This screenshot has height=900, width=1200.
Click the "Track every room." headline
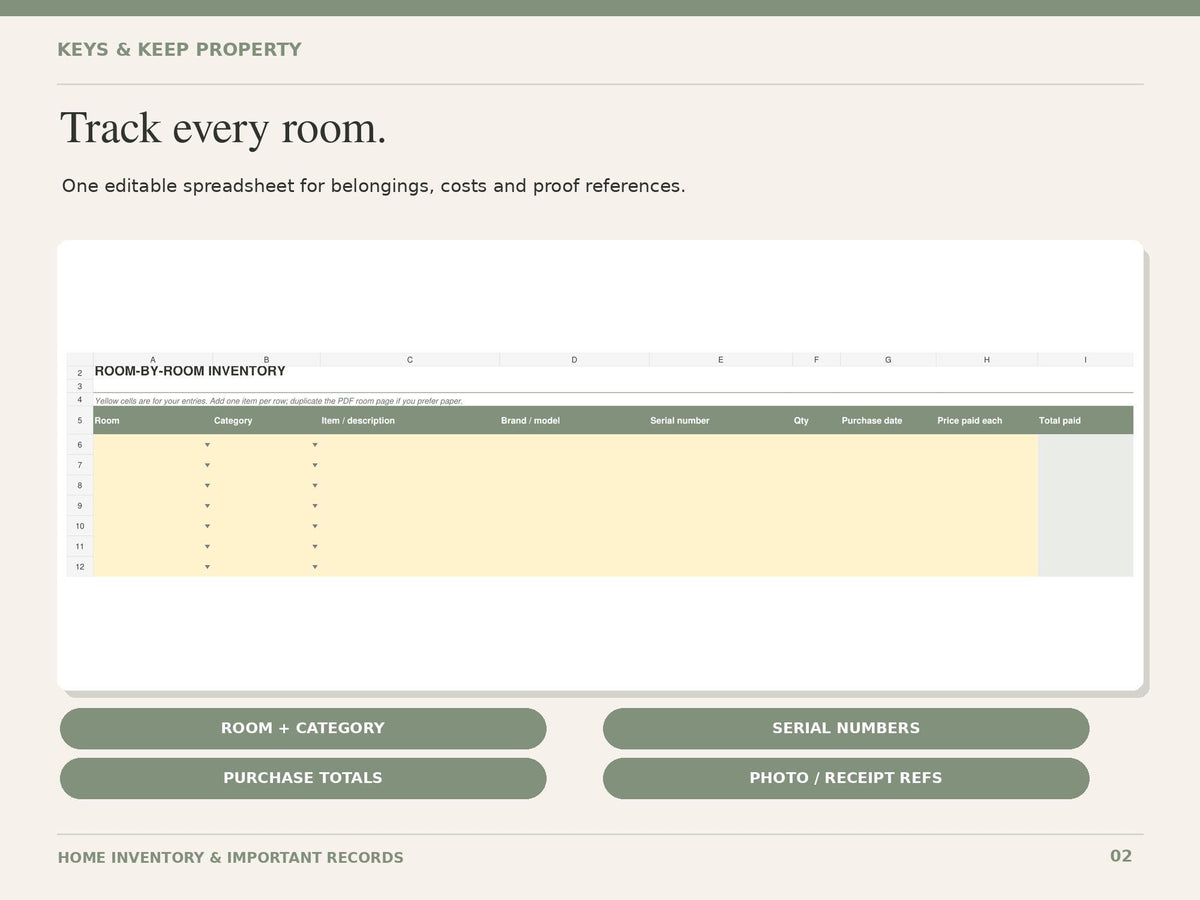pos(223,128)
